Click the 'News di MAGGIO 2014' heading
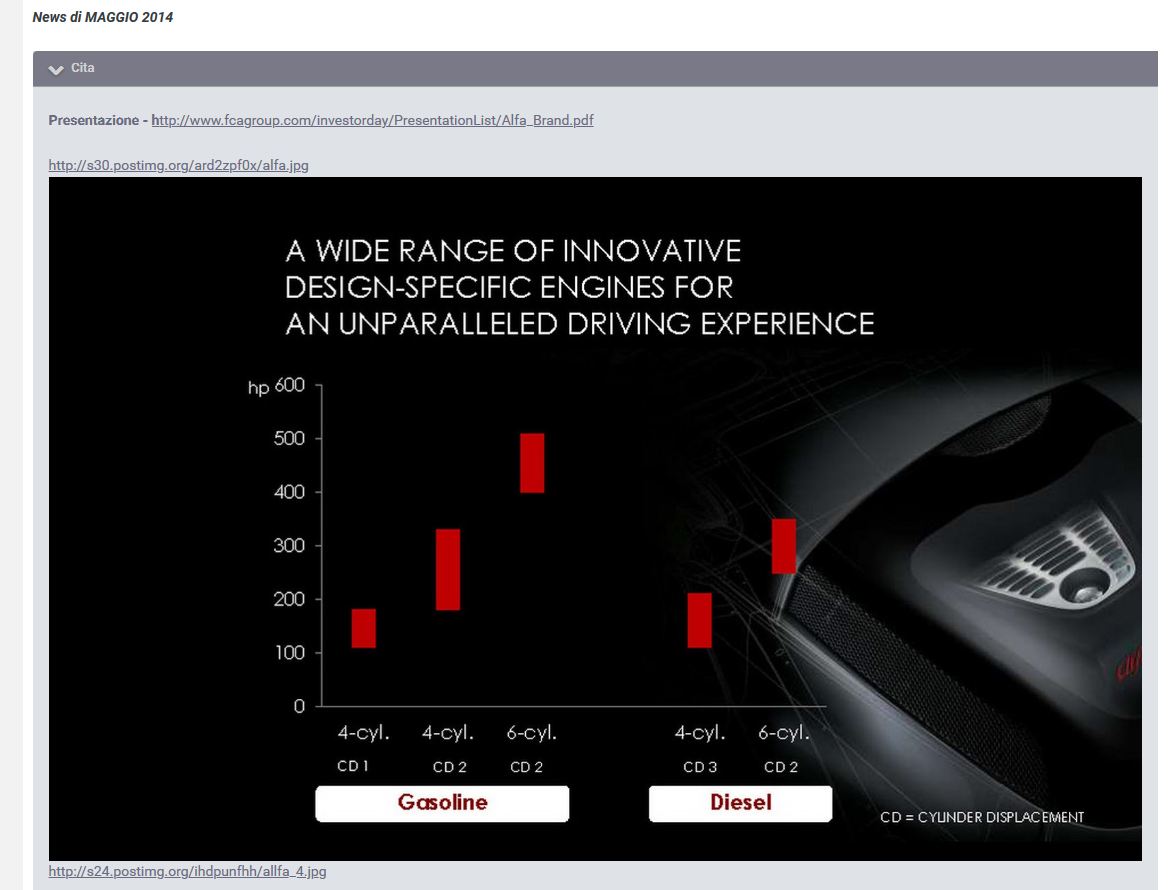Screen dimensions: 1172x890 point(102,17)
